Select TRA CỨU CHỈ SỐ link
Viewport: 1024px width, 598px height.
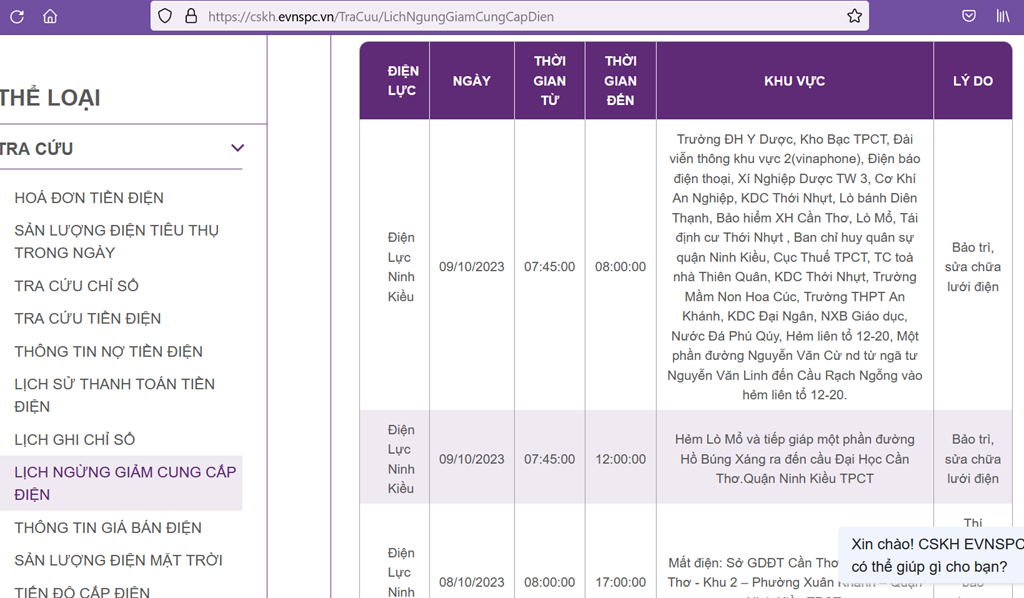click(x=76, y=286)
